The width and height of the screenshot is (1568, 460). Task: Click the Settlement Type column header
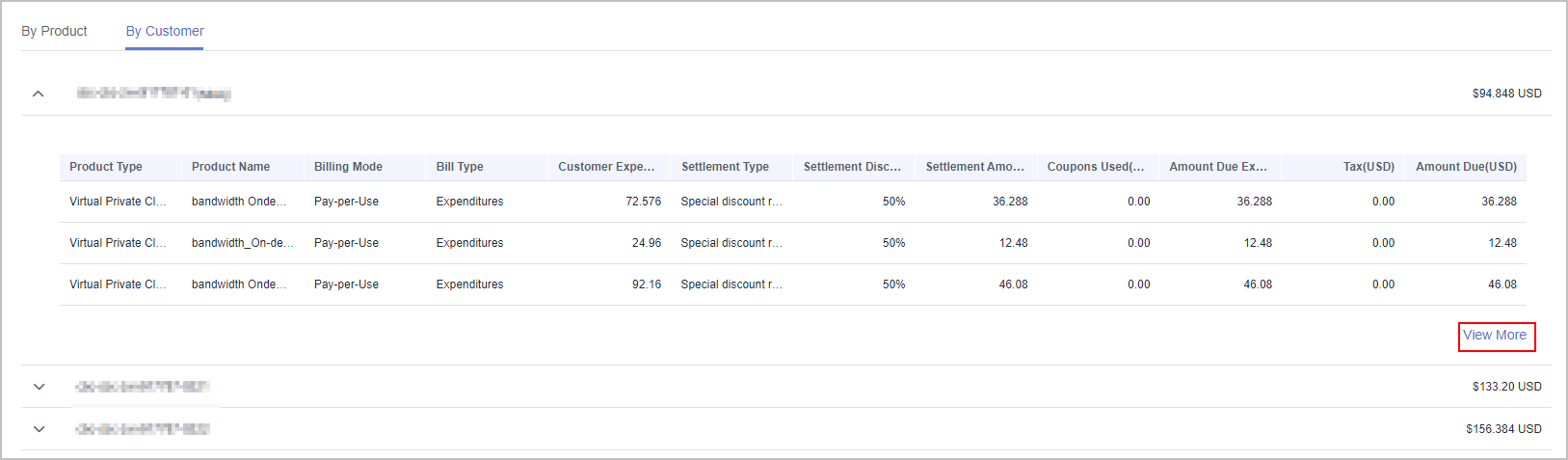[725, 167]
